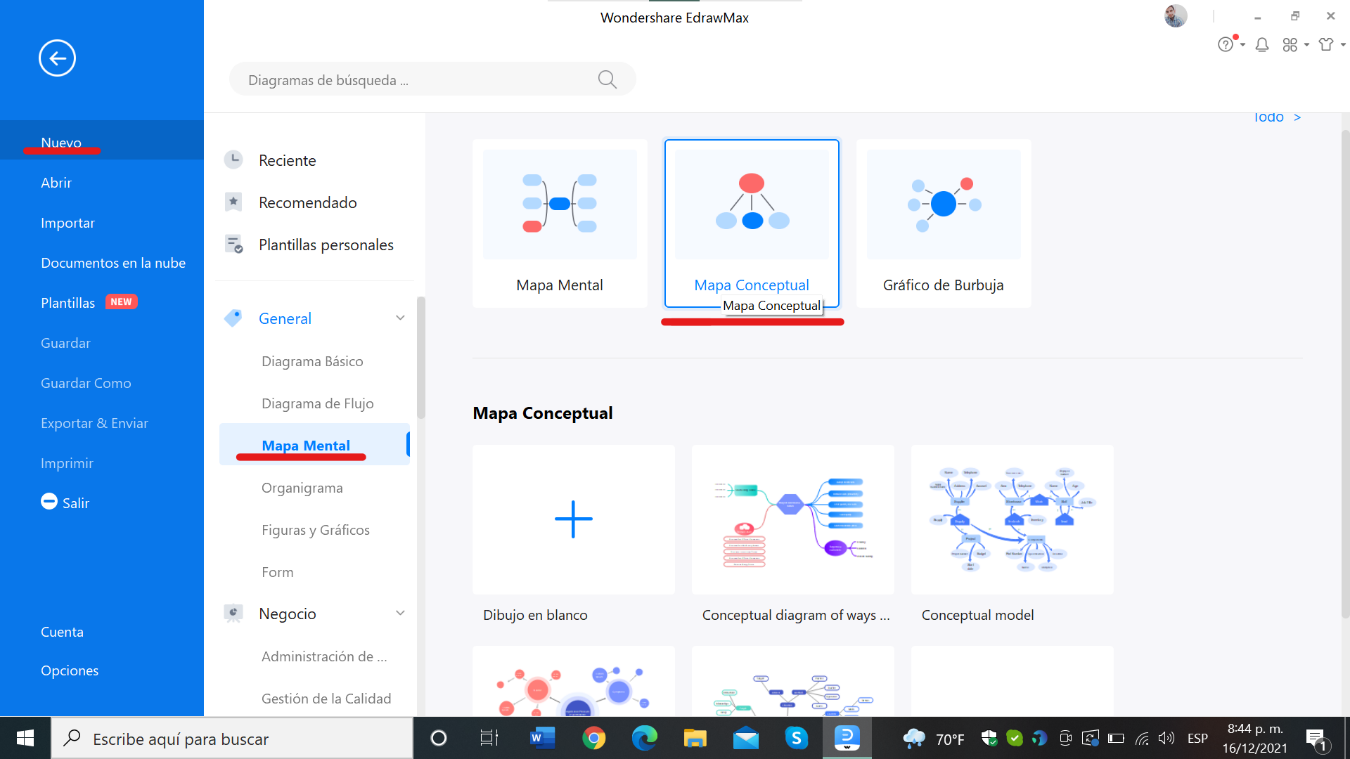Open the theme shirt icon

[1326, 44]
